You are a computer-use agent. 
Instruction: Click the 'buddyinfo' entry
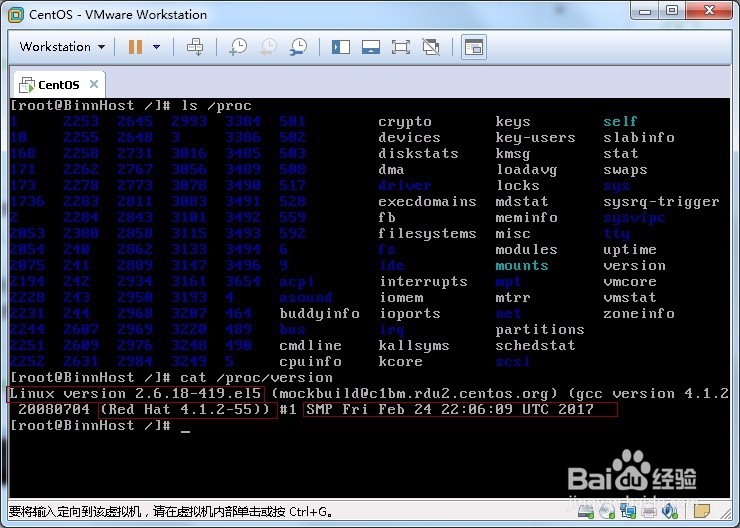[x=320, y=314]
